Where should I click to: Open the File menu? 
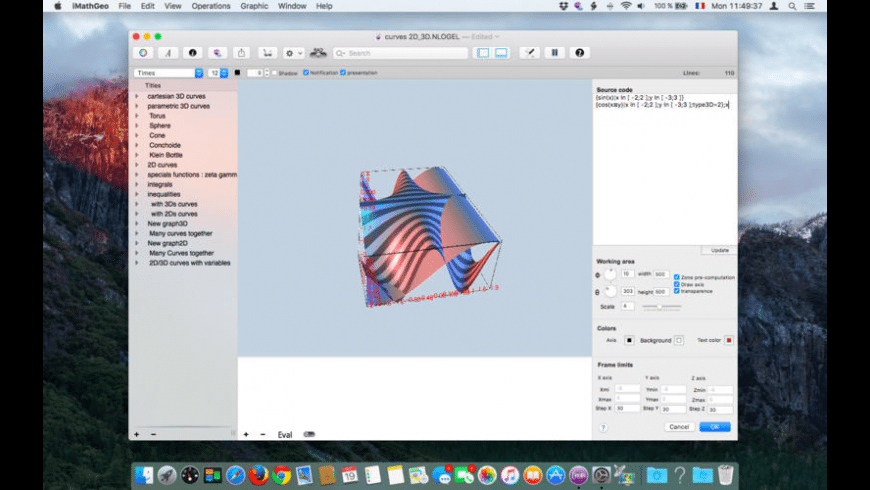(x=124, y=6)
